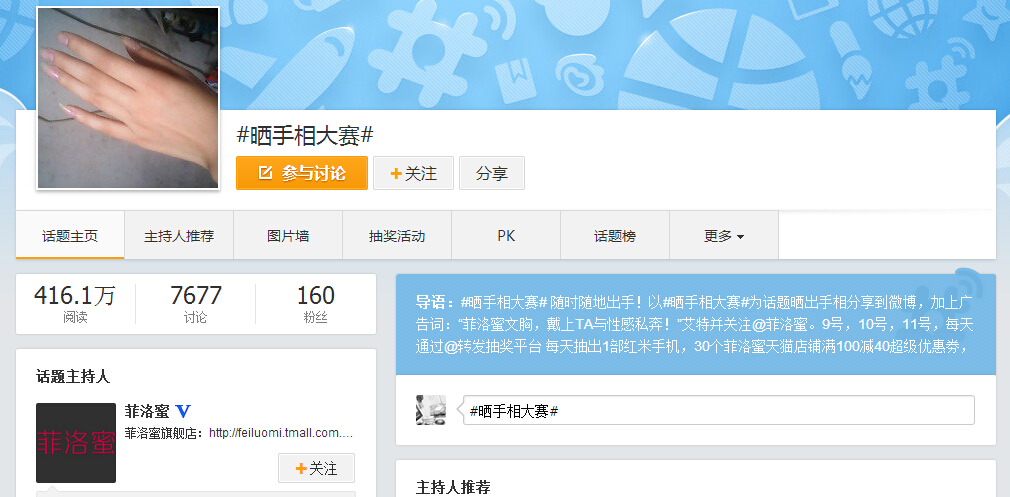Switch to the 主持人推荐 tab
The width and height of the screenshot is (1010, 497).
(x=179, y=236)
